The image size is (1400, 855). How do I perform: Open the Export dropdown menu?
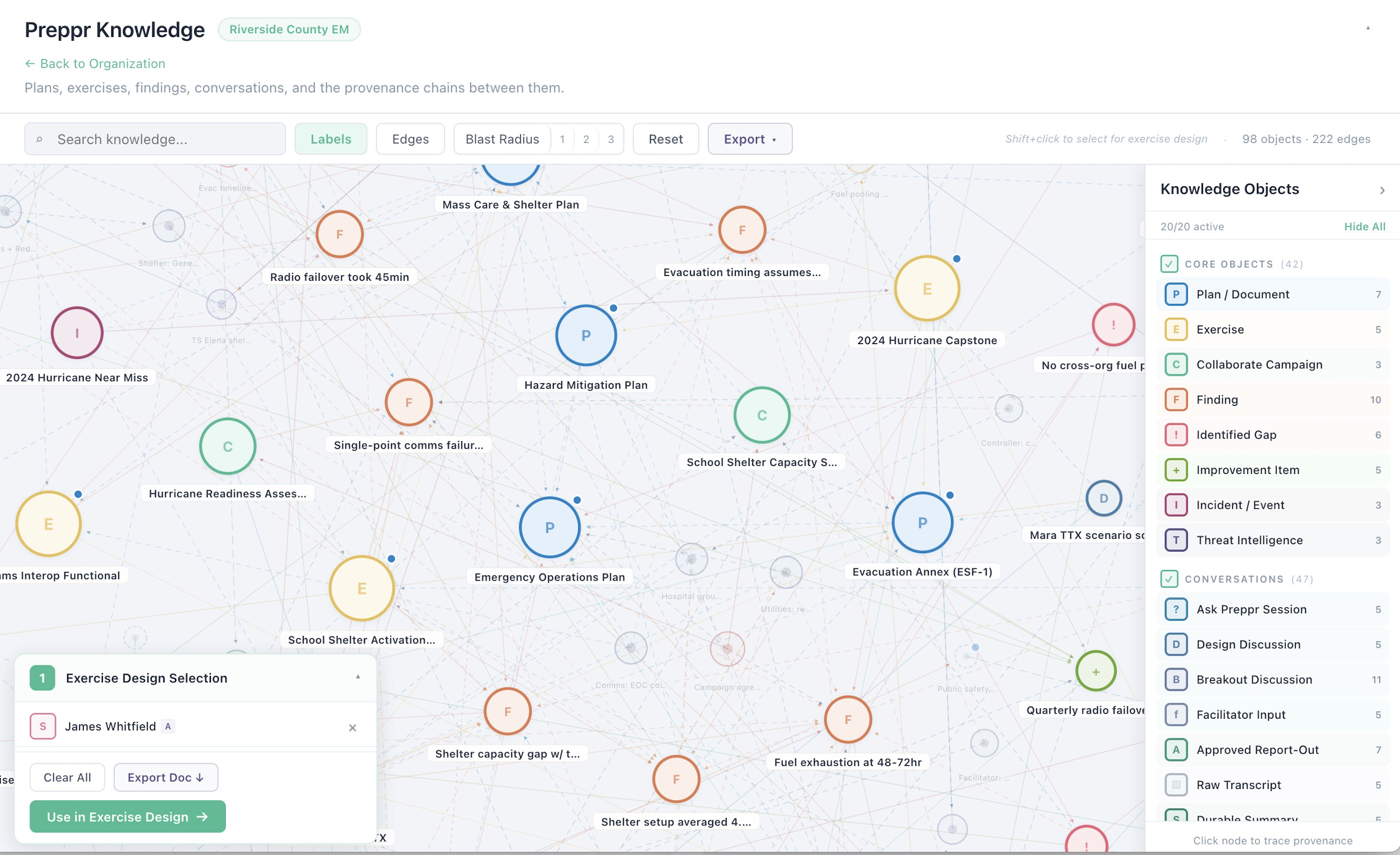point(750,139)
